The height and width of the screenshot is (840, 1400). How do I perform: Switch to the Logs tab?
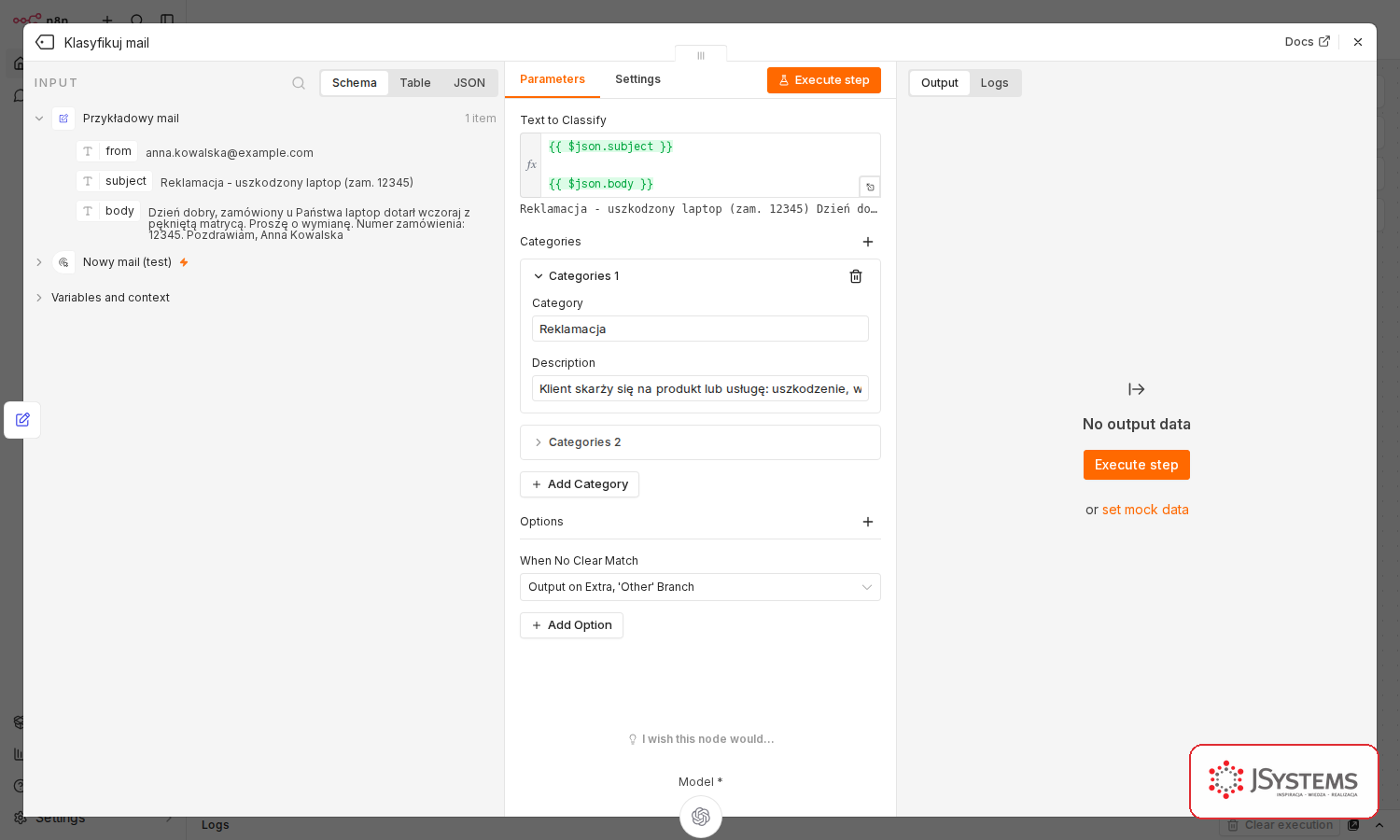[995, 83]
